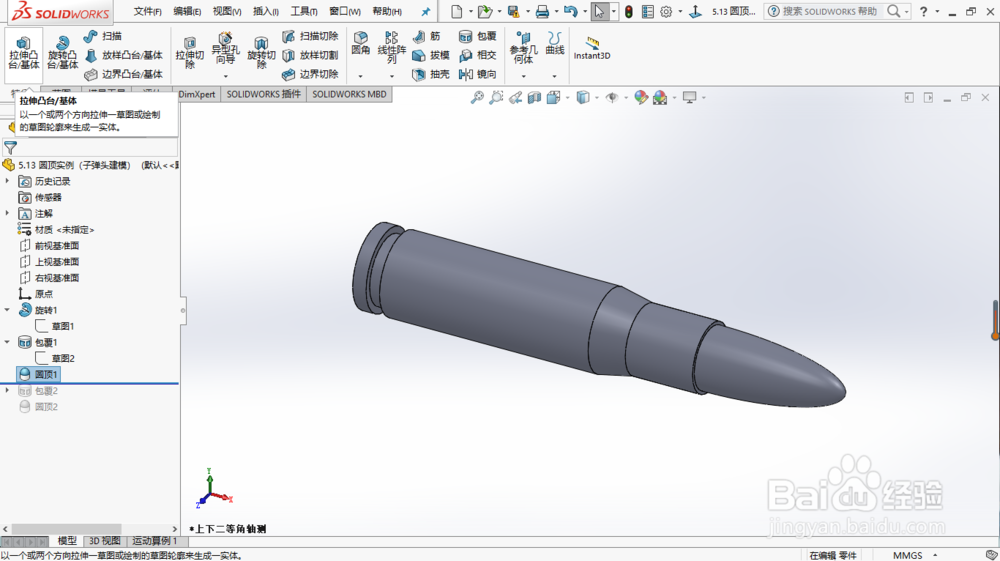This screenshot has height=561, width=1000.
Task: Click the Fillet (圆角) tool
Action: tap(360, 44)
